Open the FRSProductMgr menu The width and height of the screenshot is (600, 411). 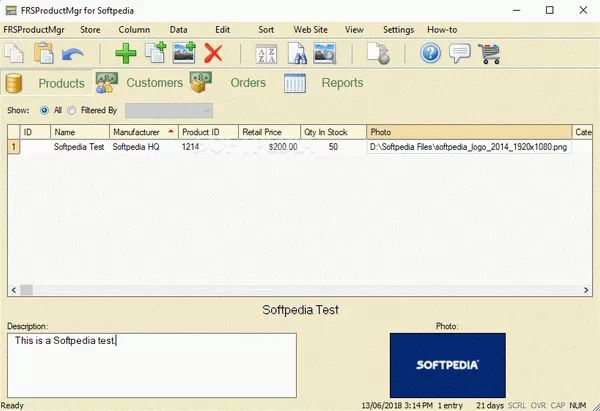34,30
